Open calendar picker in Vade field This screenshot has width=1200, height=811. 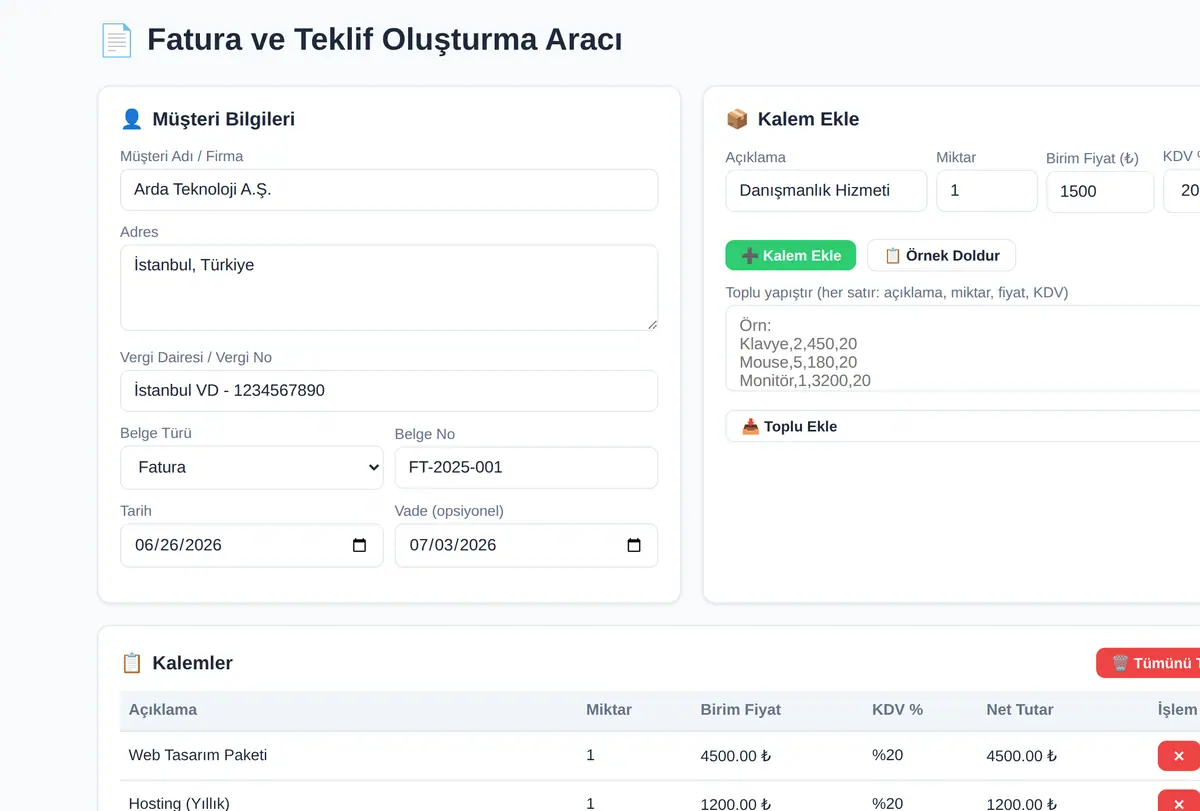[x=634, y=545]
